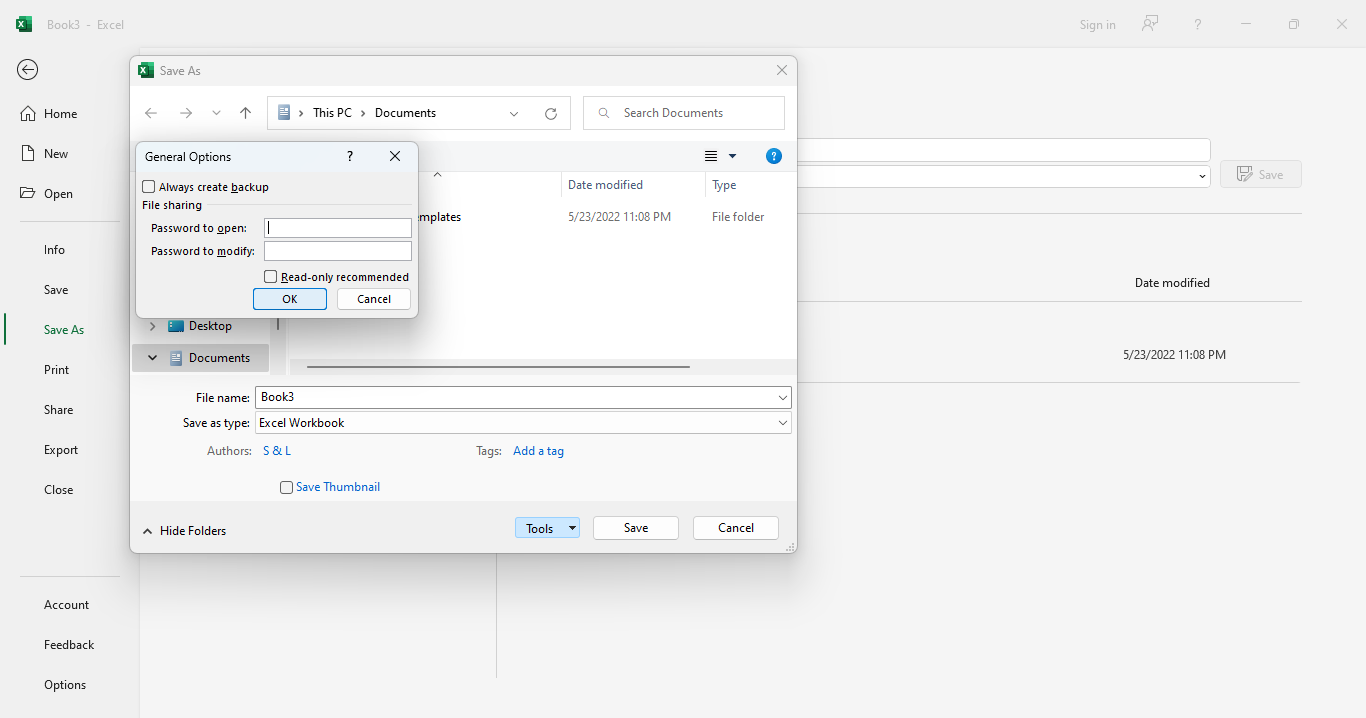This screenshot has height=718, width=1366.
Task: Click the Add a tag link
Action: [x=538, y=451]
